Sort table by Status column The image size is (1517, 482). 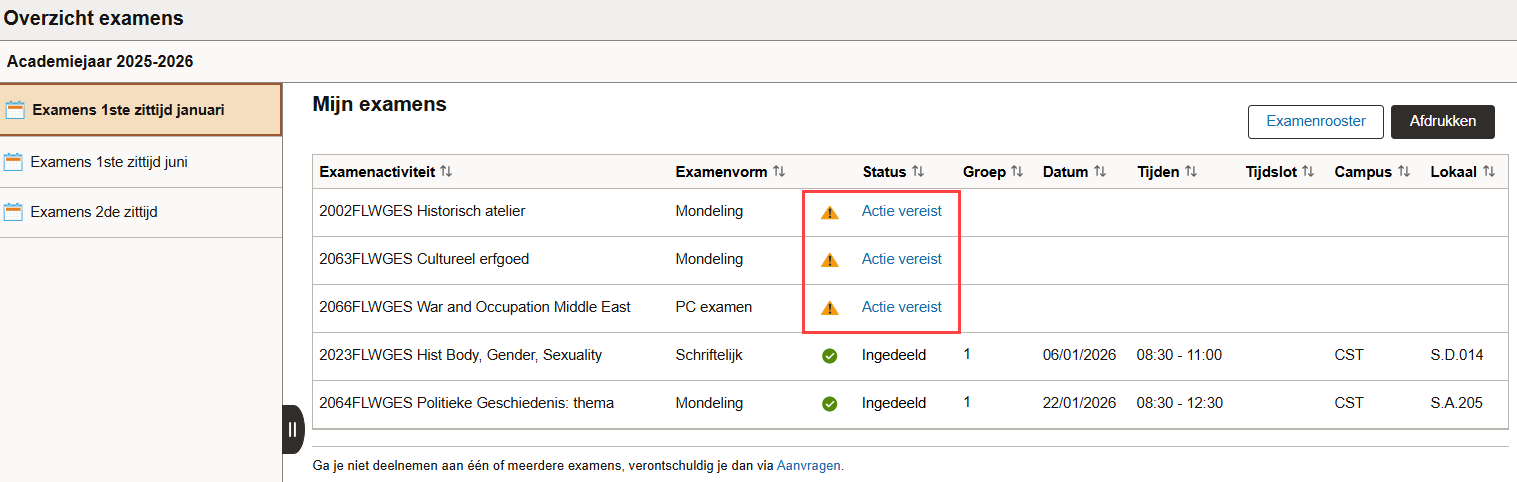coord(918,172)
